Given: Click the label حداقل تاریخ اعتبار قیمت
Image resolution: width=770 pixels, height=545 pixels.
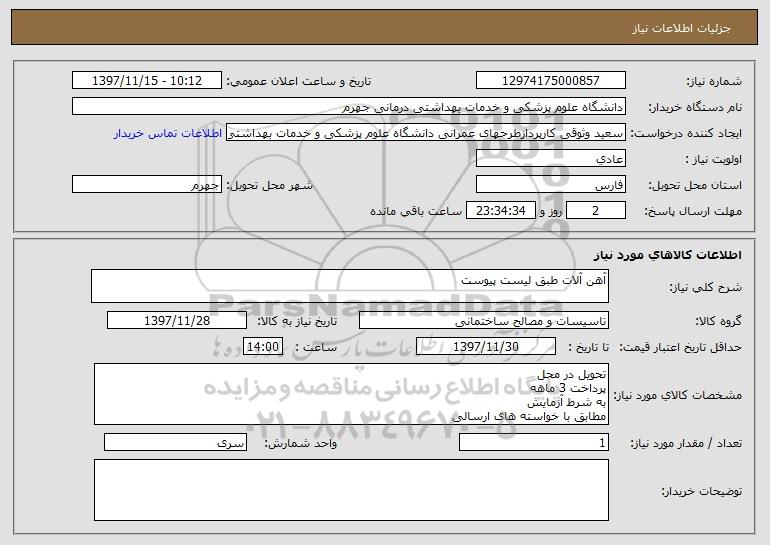Looking at the screenshot, I should coord(680,348).
